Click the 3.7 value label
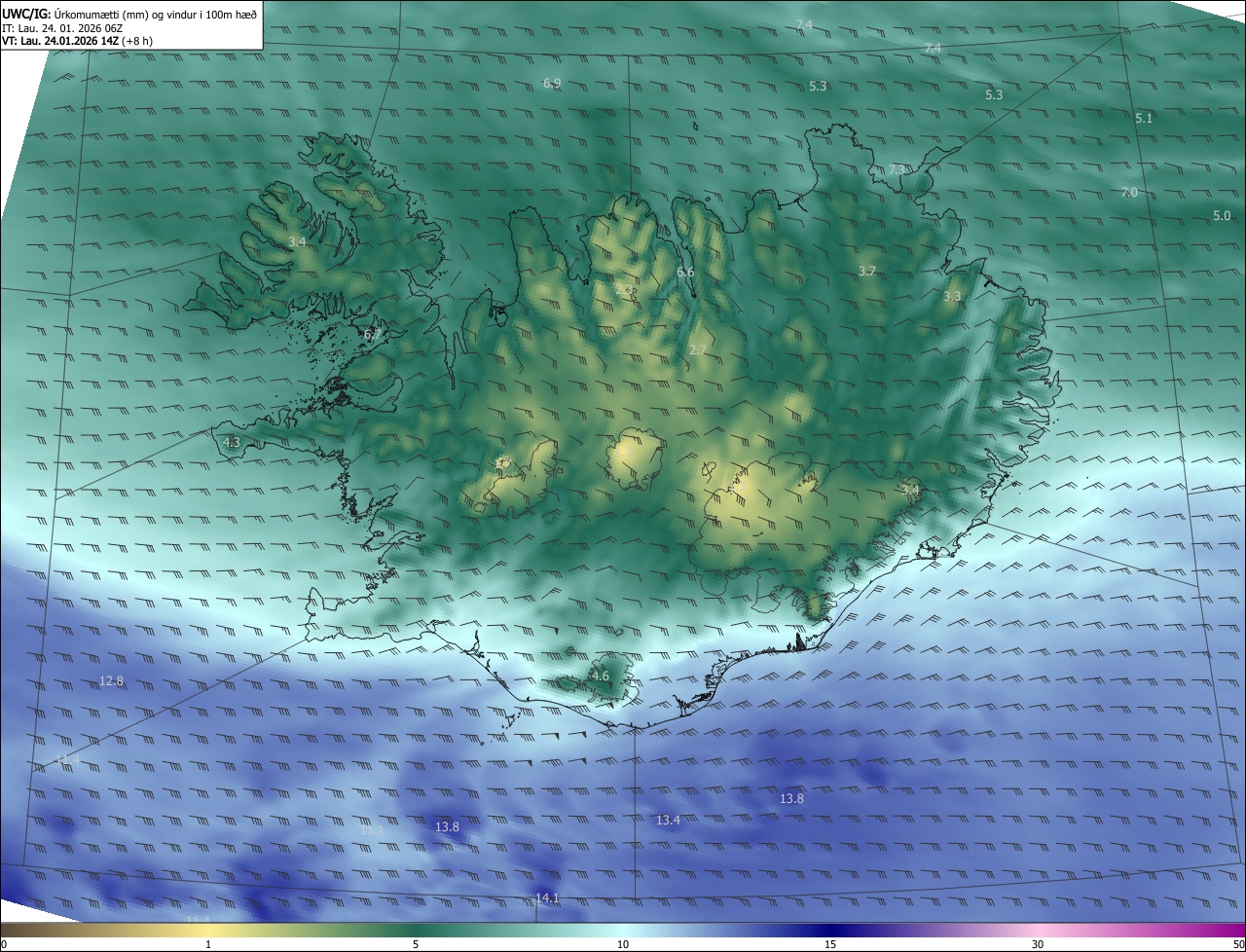 click(x=867, y=271)
